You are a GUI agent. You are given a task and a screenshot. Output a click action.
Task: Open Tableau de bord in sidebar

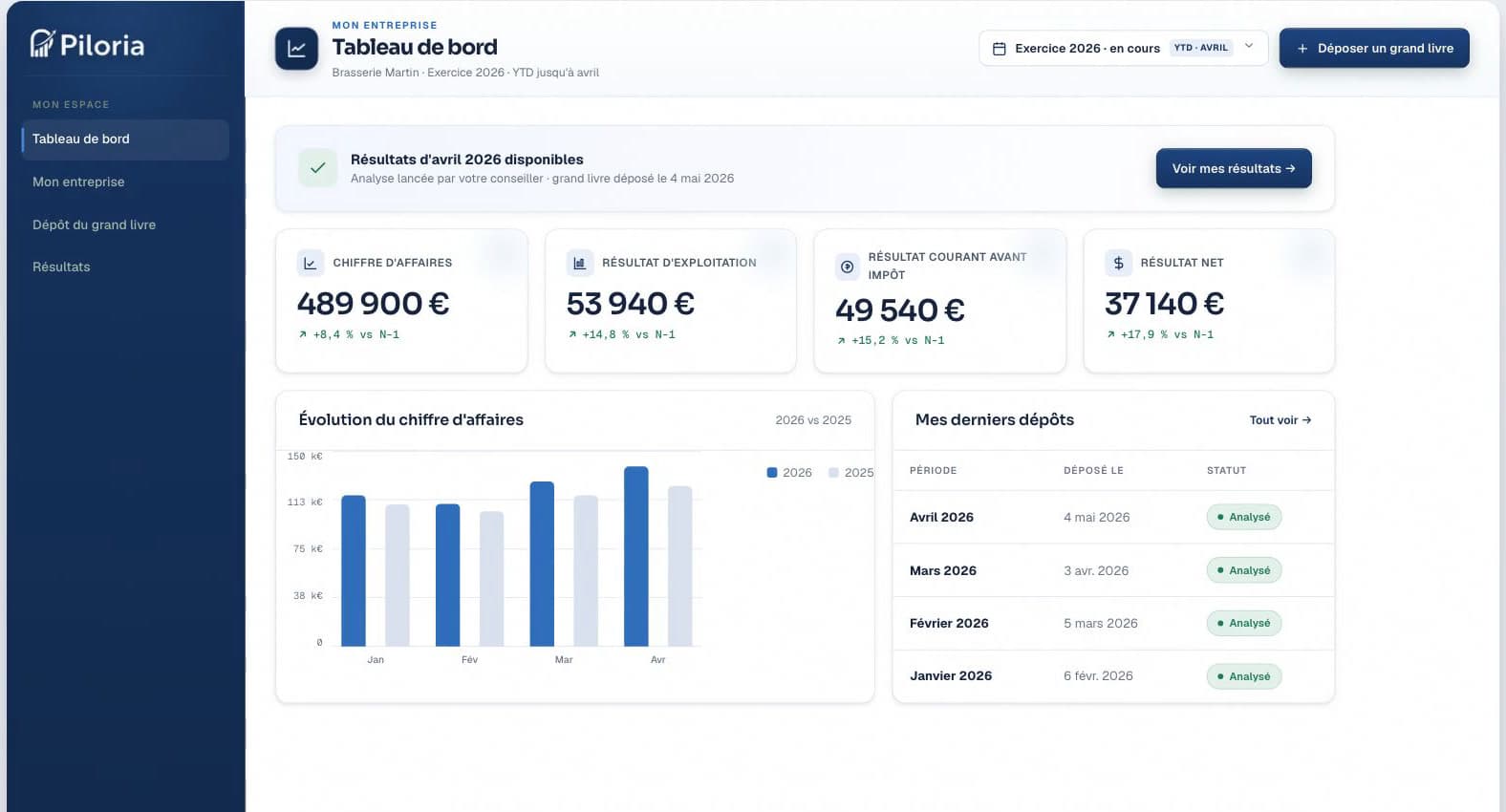pos(125,139)
